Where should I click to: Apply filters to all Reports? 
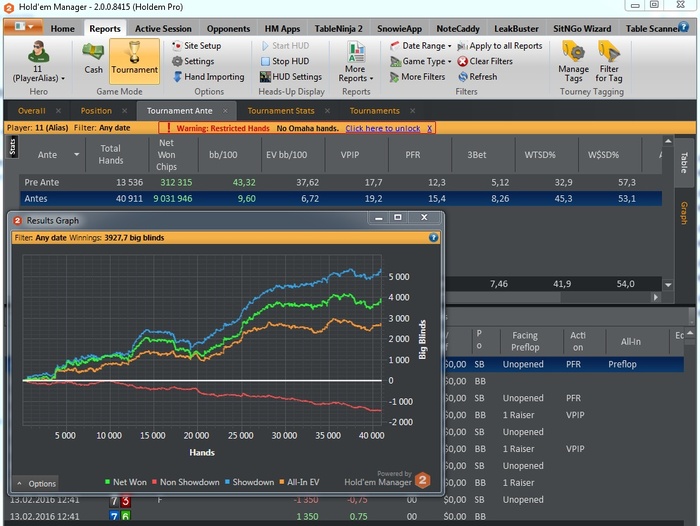tap(500, 46)
